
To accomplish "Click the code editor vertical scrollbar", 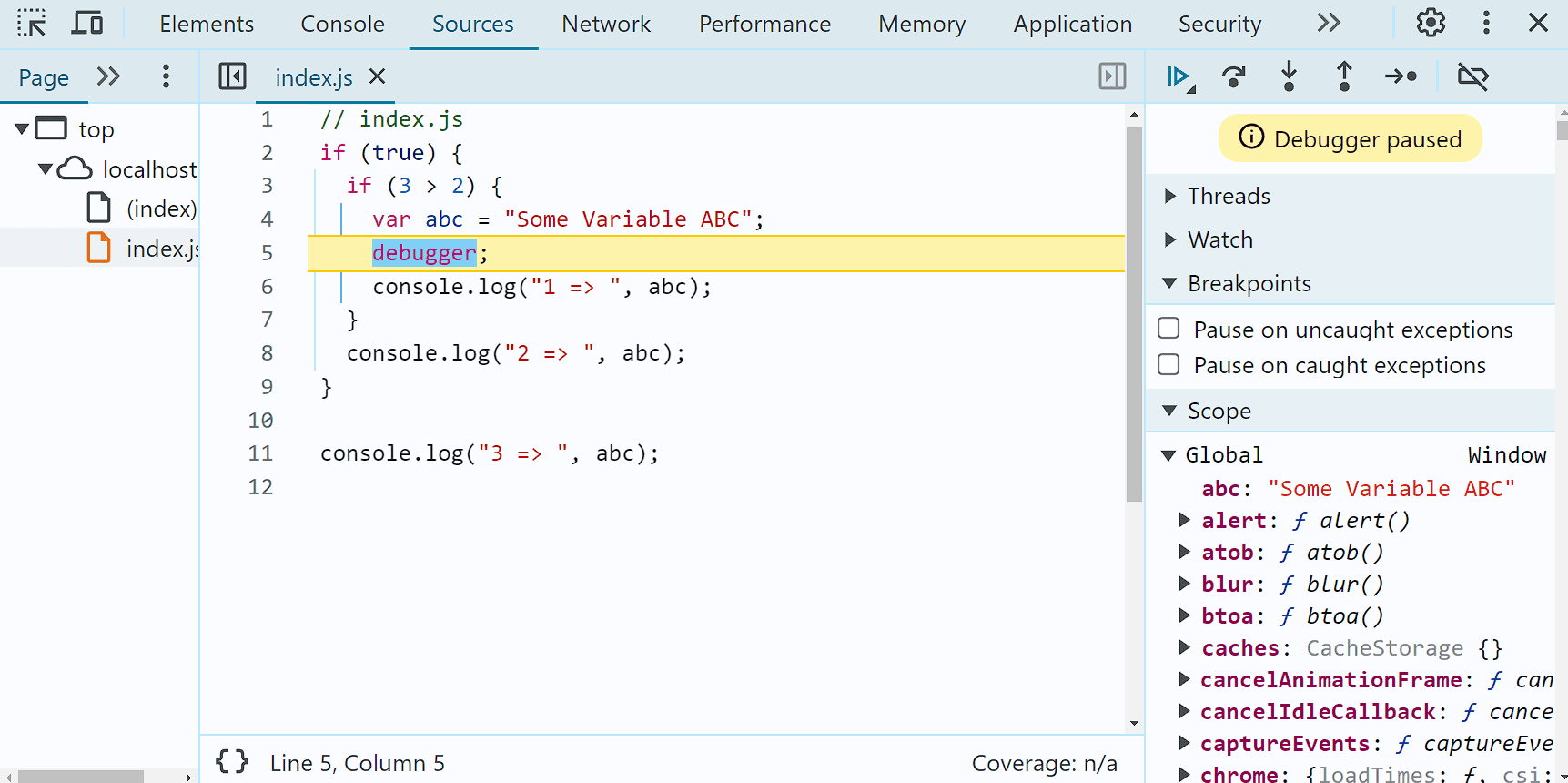I will point(1134,314).
